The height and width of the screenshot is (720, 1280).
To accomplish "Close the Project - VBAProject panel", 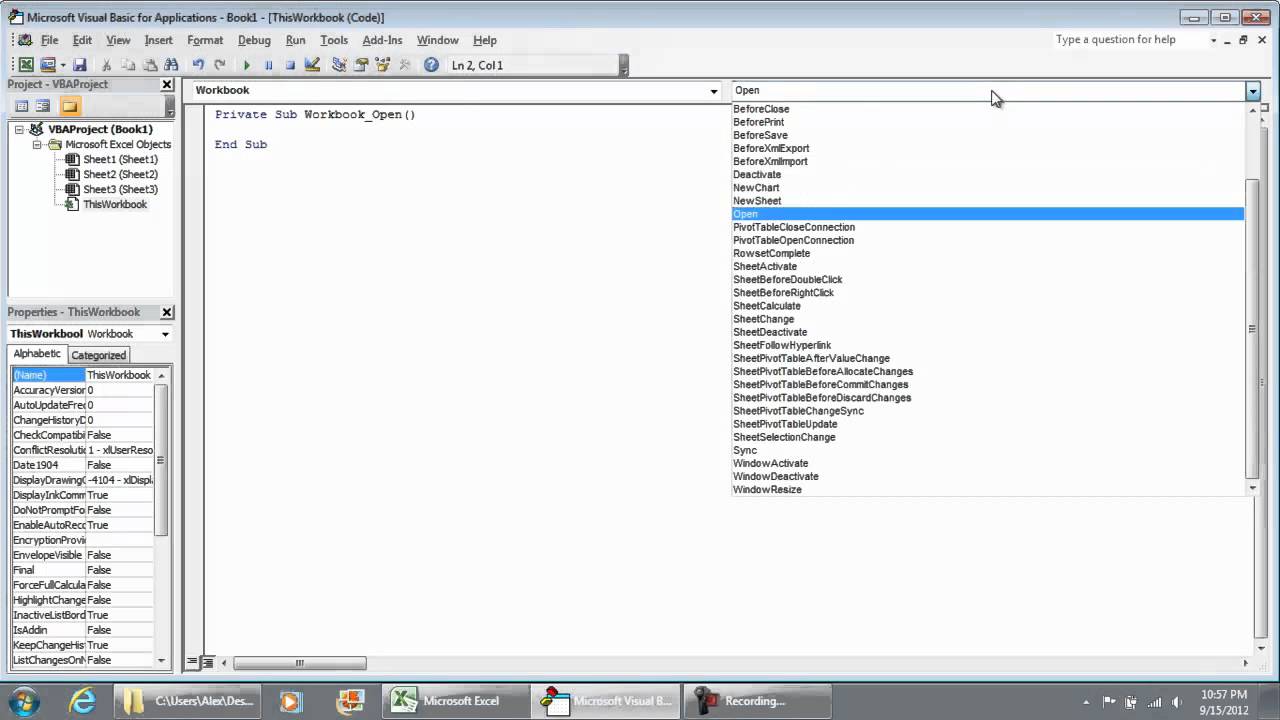I will 167,85.
